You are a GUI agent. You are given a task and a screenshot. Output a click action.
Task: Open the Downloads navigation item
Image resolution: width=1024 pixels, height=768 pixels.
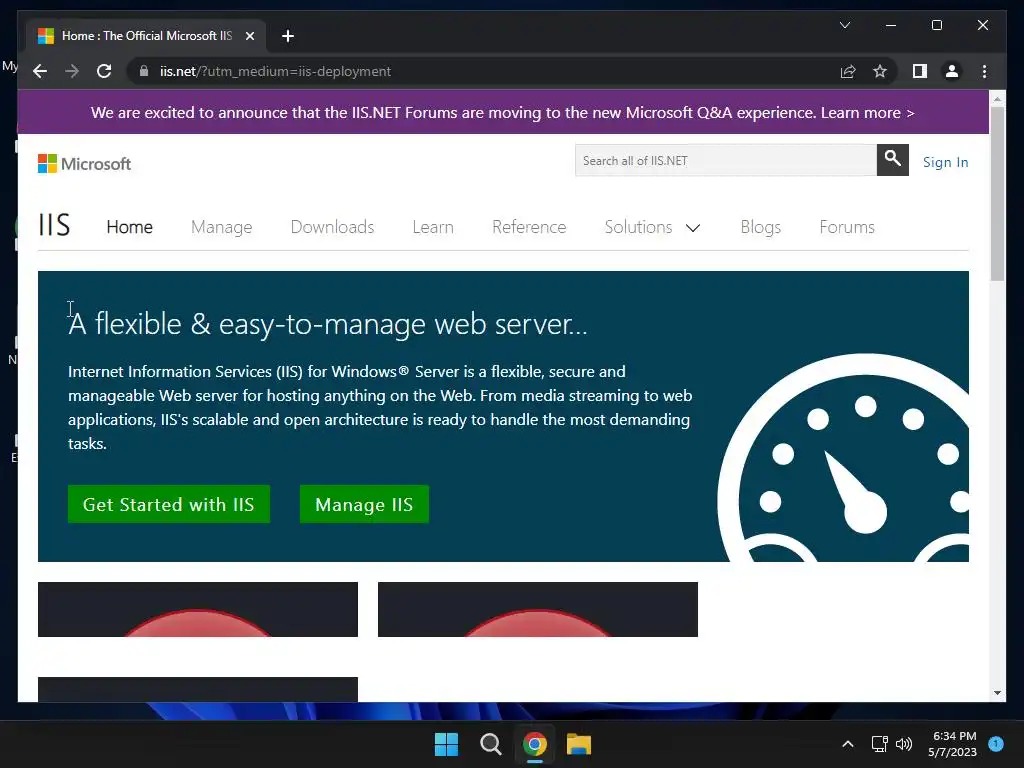[332, 227]
